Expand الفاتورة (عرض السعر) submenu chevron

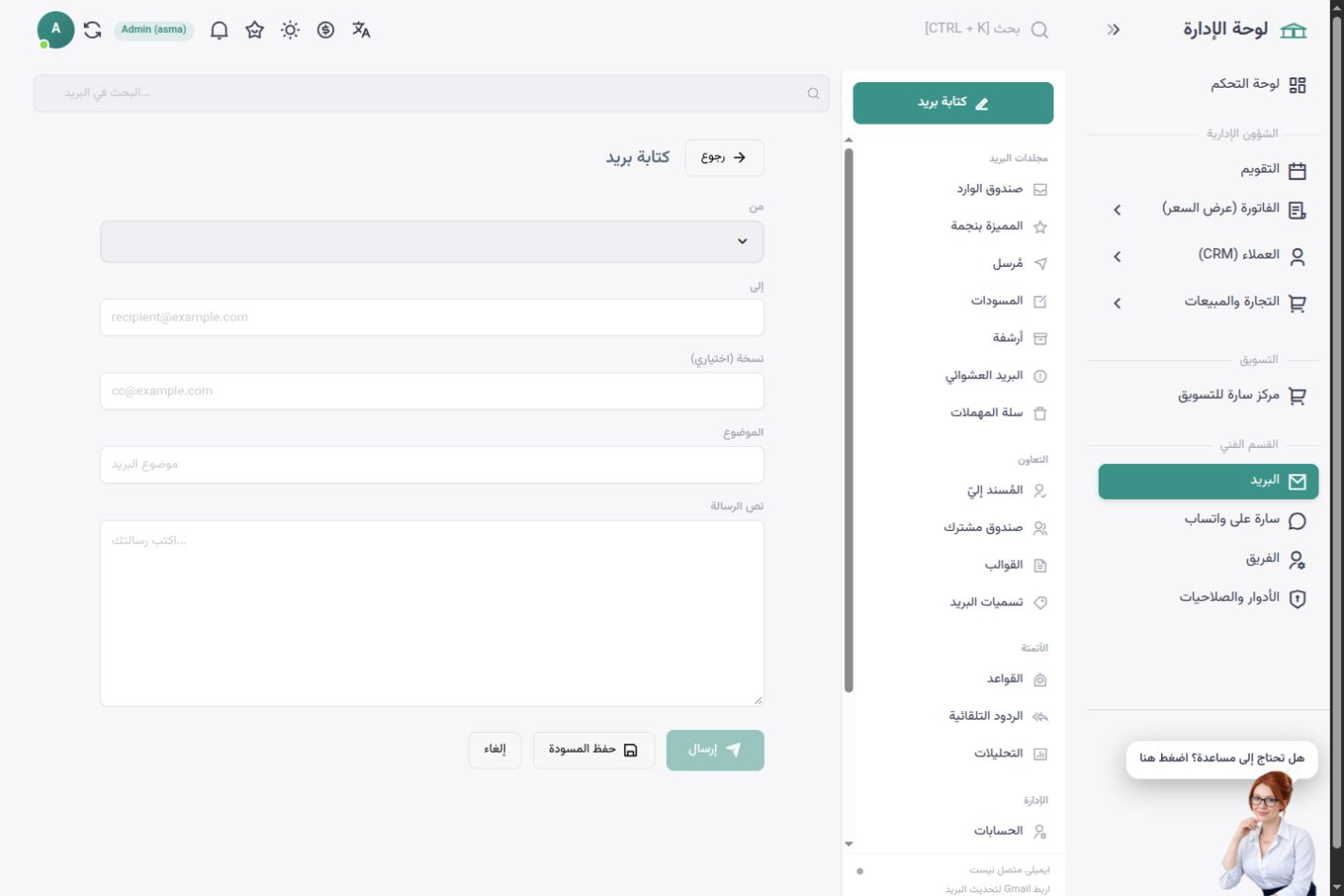1117,209
